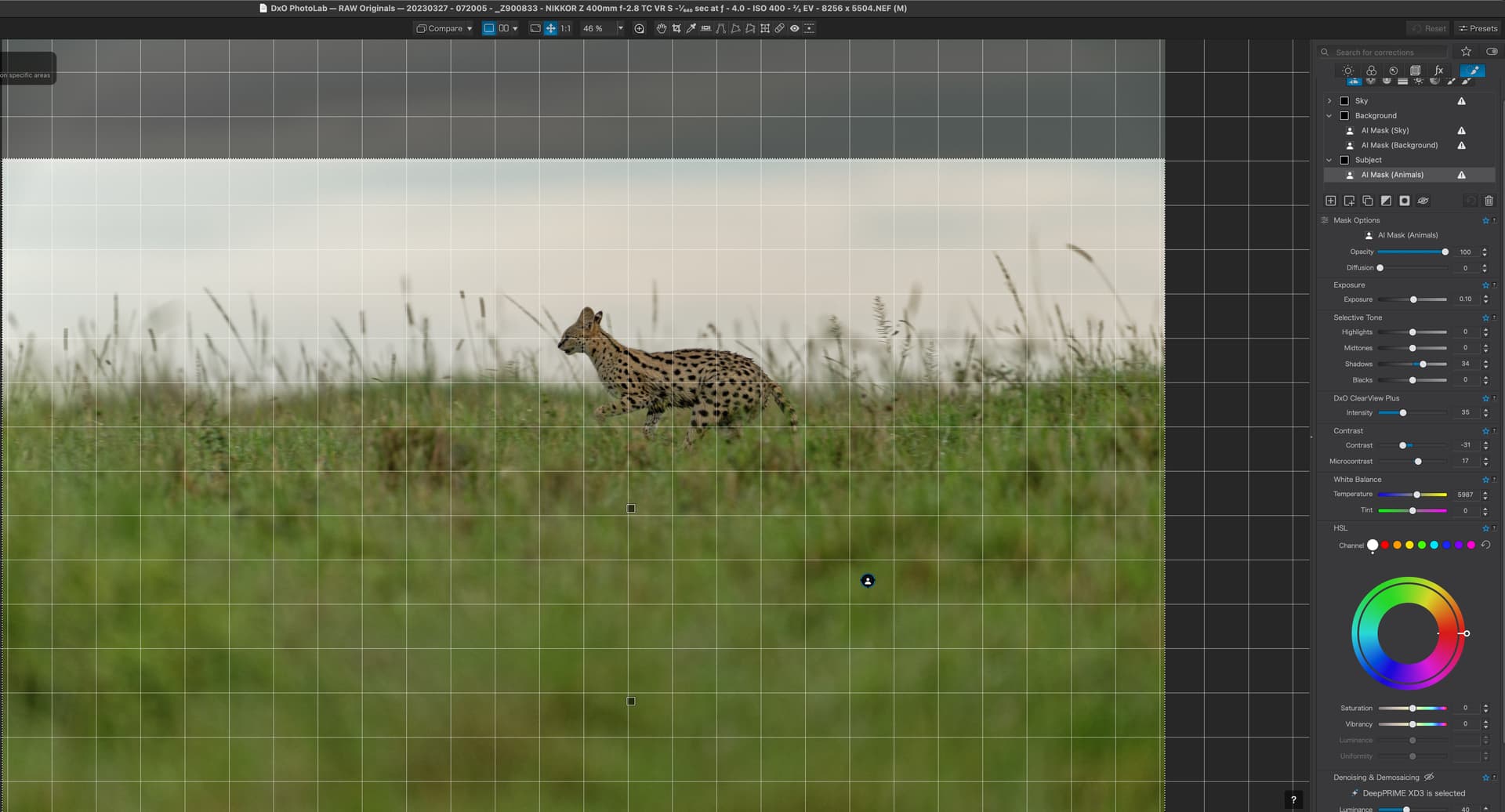Click the Reset button
Viewport: 1505px width, 812px height.
[x=1429, y=28]
